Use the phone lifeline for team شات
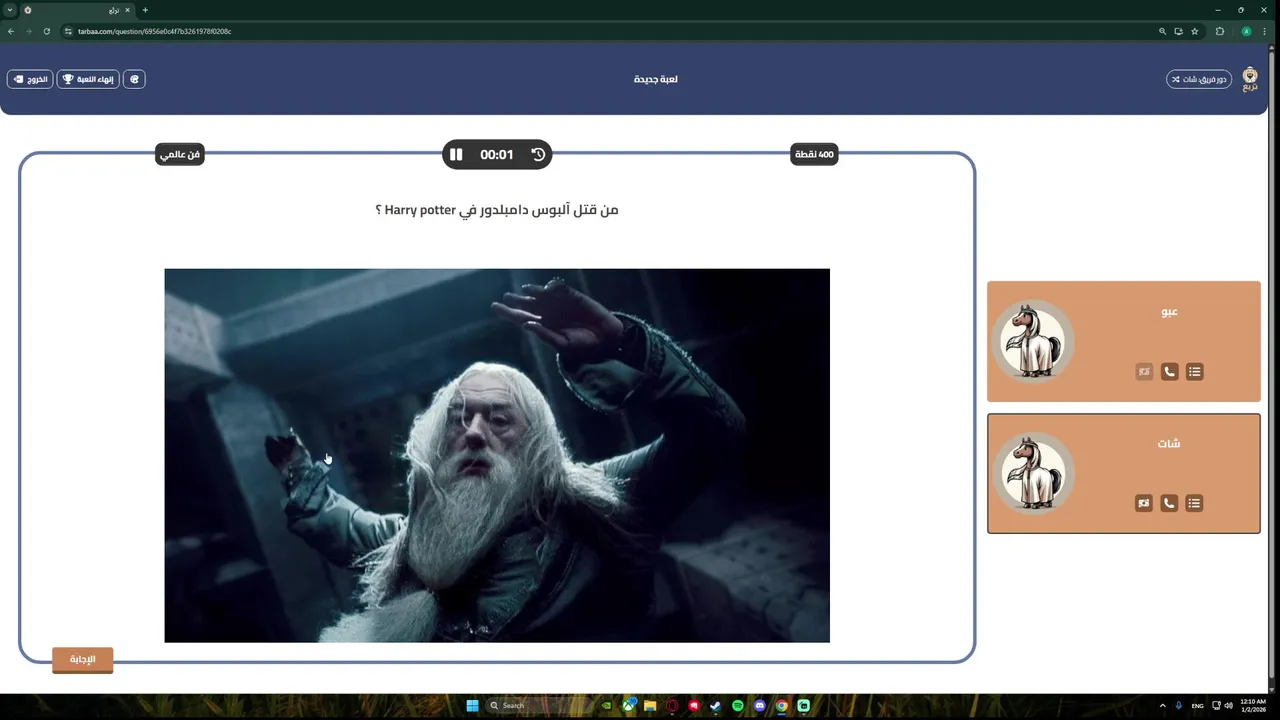 [x=1169, y=503]
